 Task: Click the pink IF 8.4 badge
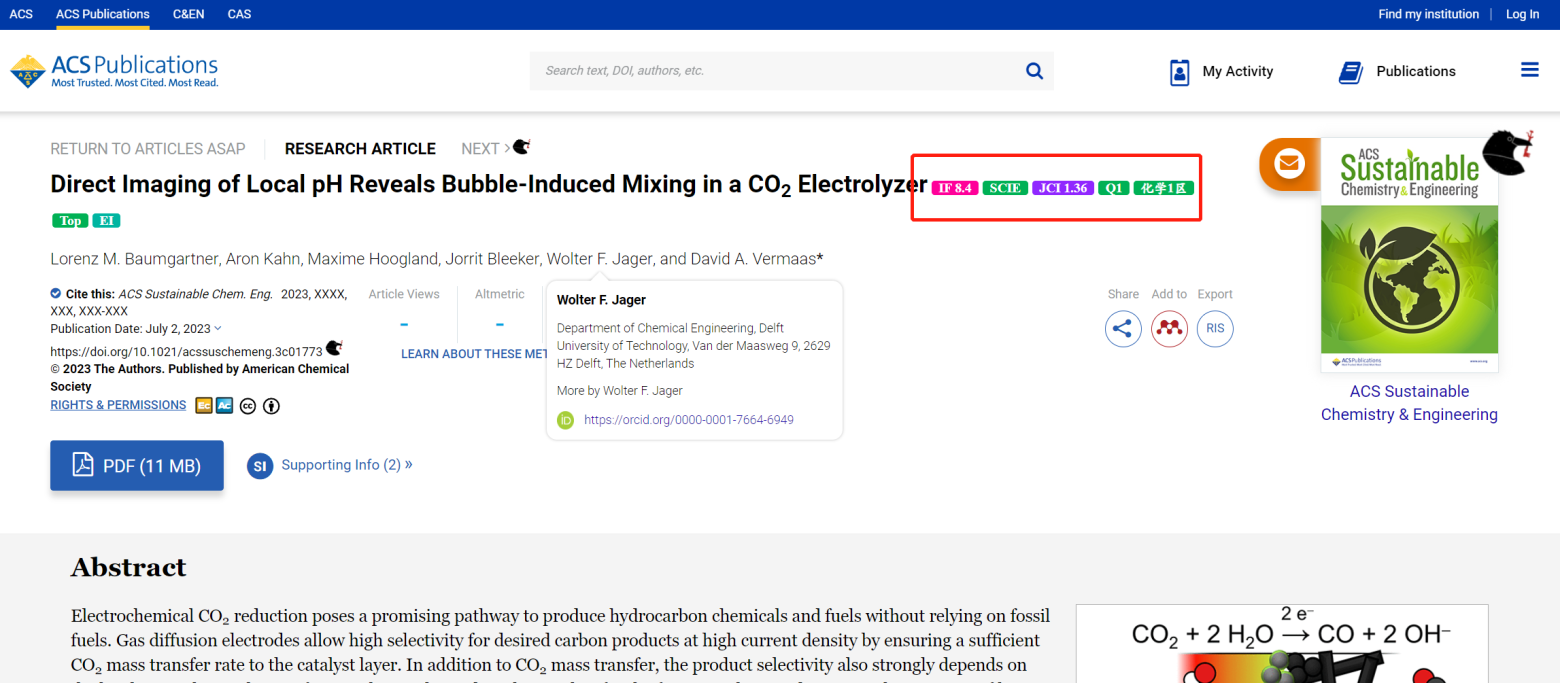tap(954, 188)
